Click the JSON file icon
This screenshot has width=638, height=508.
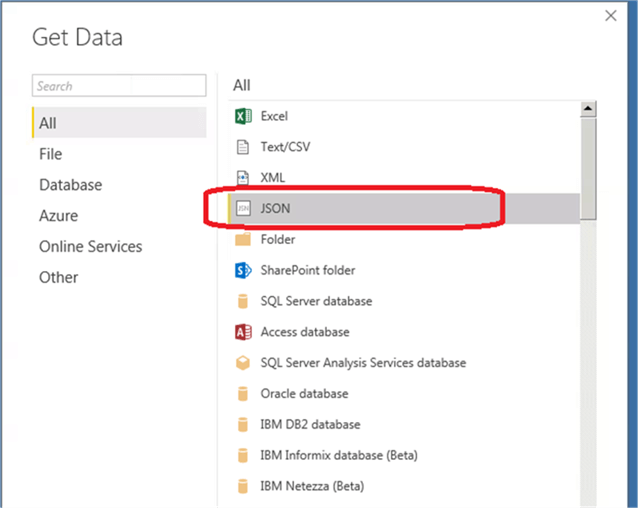pos(243,209)
